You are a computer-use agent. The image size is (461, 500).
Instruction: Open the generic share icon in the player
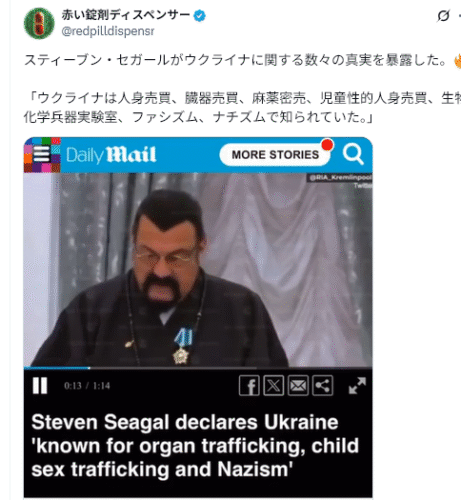322,386
